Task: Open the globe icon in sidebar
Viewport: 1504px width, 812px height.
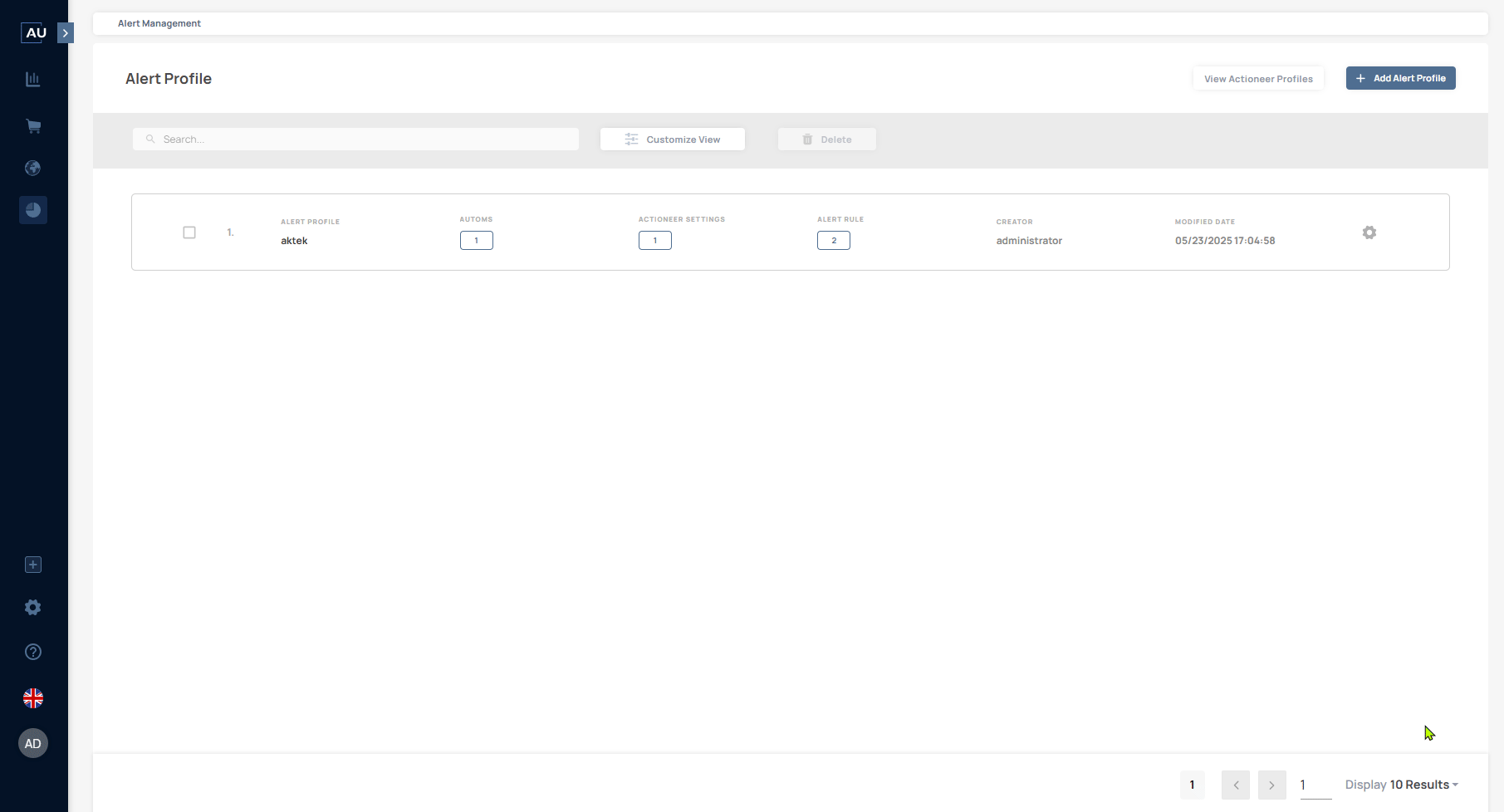Action: click(x=33, y=169)
